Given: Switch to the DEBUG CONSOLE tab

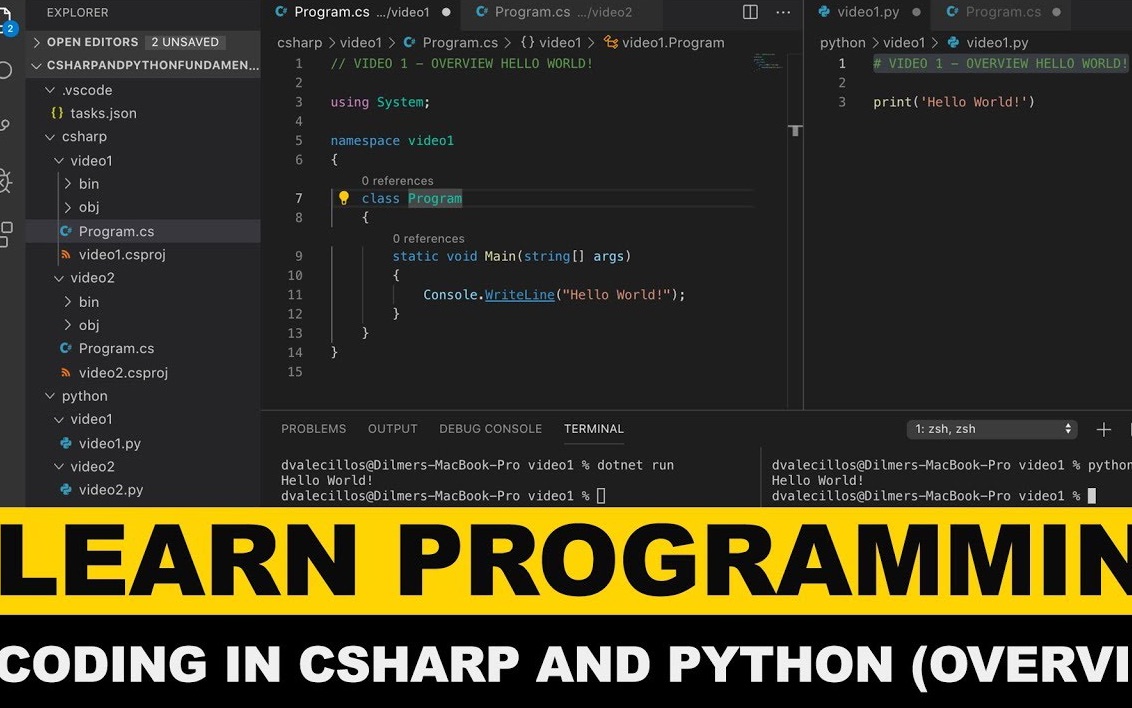Looking at the screenshot, I should tap(490, 428).
